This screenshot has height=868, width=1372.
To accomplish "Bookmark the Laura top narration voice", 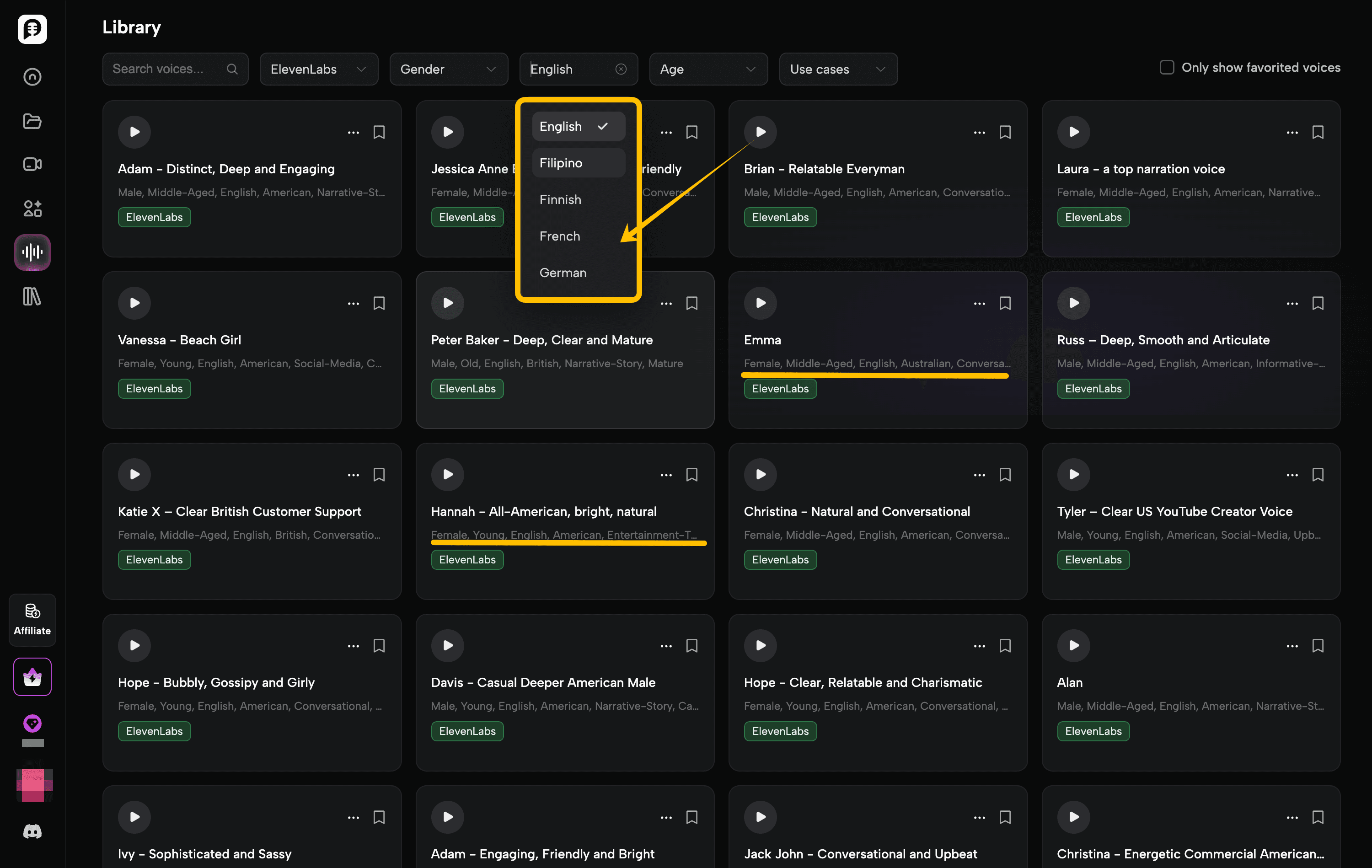I will click(1318, 132).
